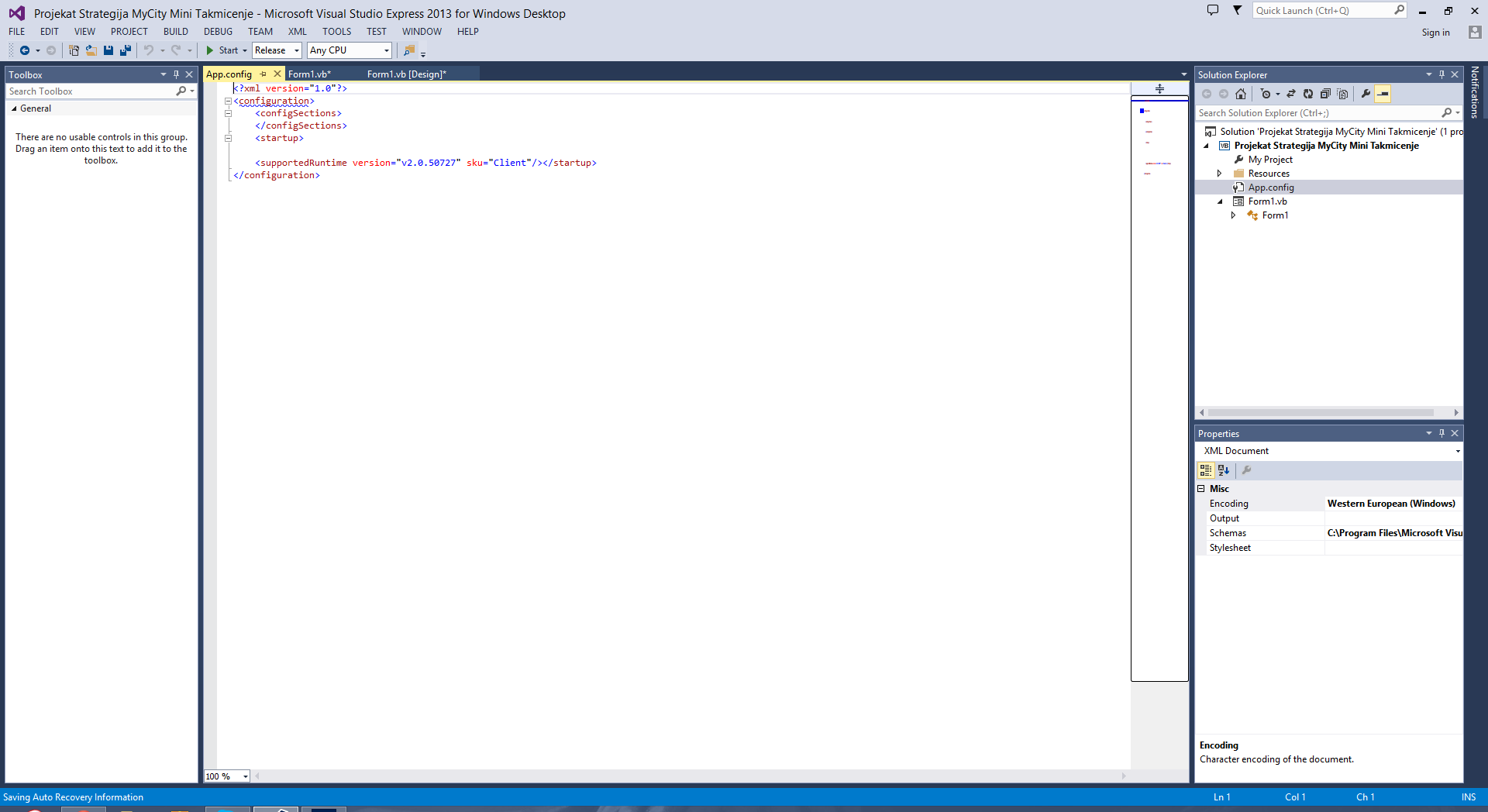Toggle the pin on App.config tab
Viewport: 1488px width, 812px height.
pyautogui.click(x=263, y=74)
